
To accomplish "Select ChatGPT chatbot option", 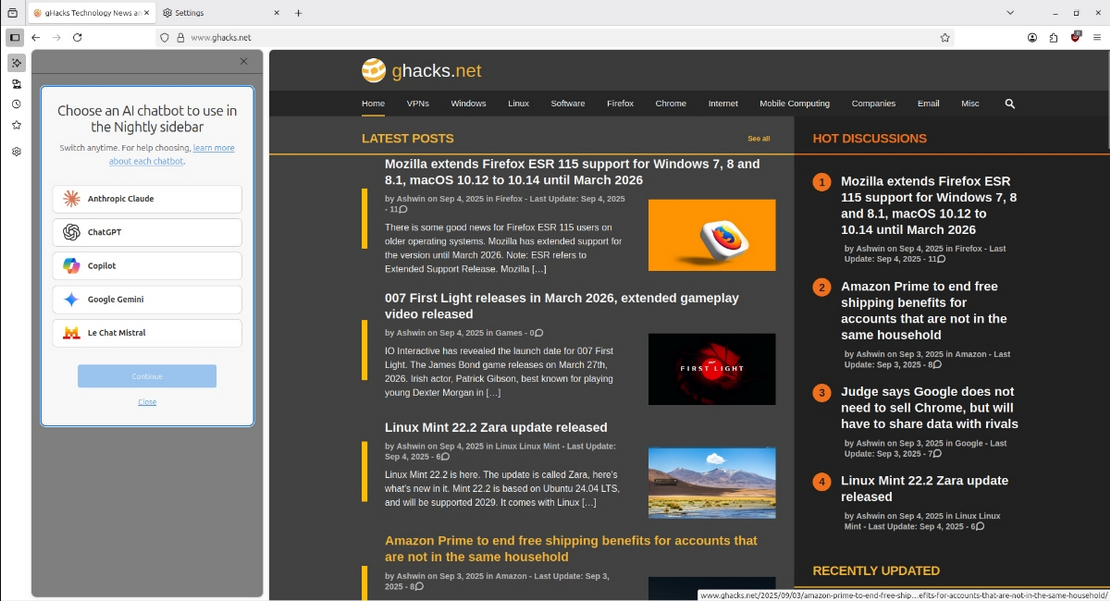I will tap(147, 232).
